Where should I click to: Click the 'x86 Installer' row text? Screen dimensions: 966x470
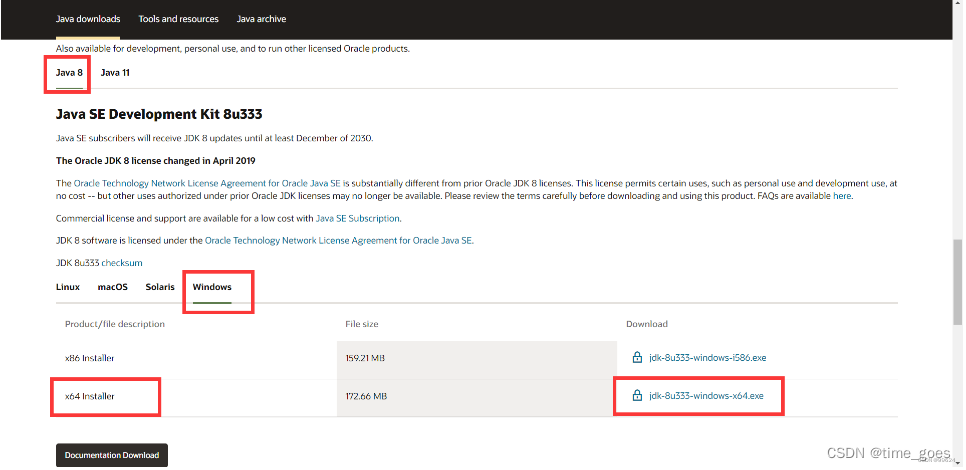[x=90, y=358]
